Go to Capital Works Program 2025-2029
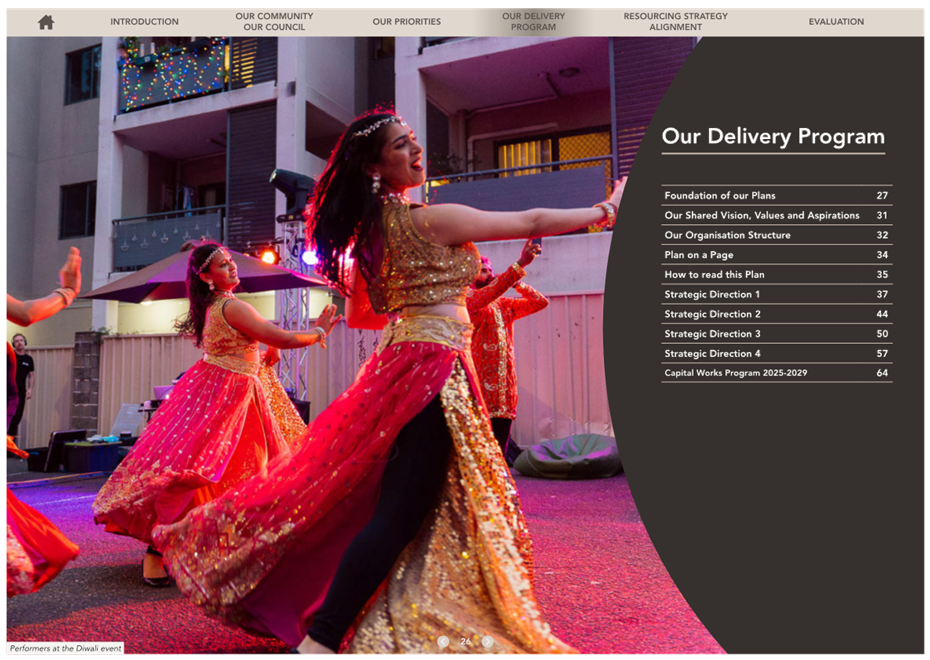This screenshot has height=660, width=930. [x=776, y=373]
